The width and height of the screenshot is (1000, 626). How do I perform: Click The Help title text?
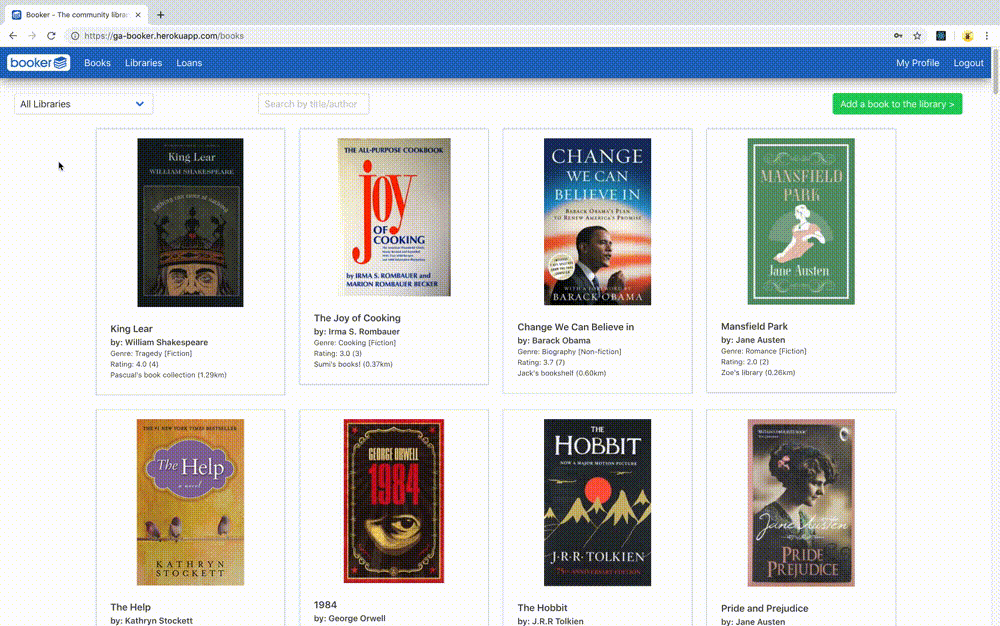[130, 608]
